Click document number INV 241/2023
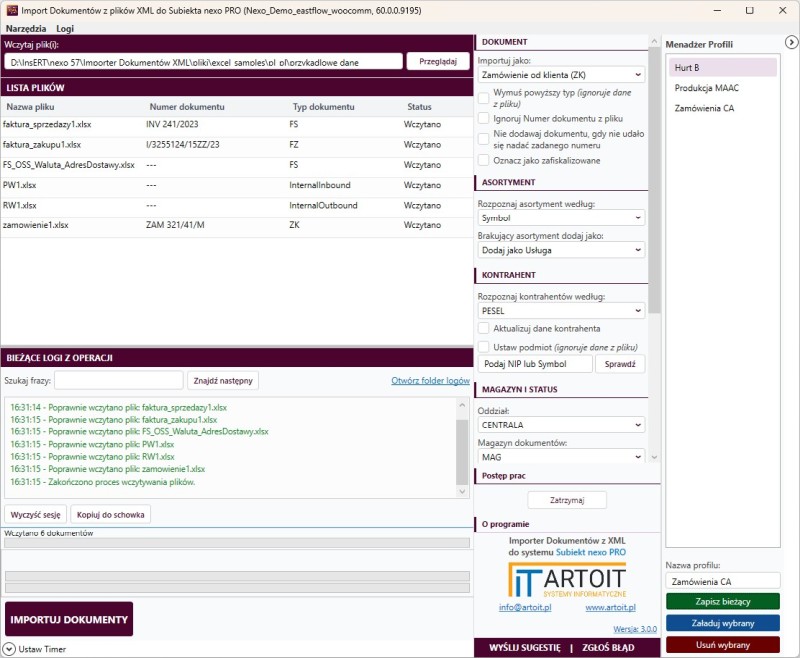Viewport: 800px width, 658px height. tap(172, 124)
